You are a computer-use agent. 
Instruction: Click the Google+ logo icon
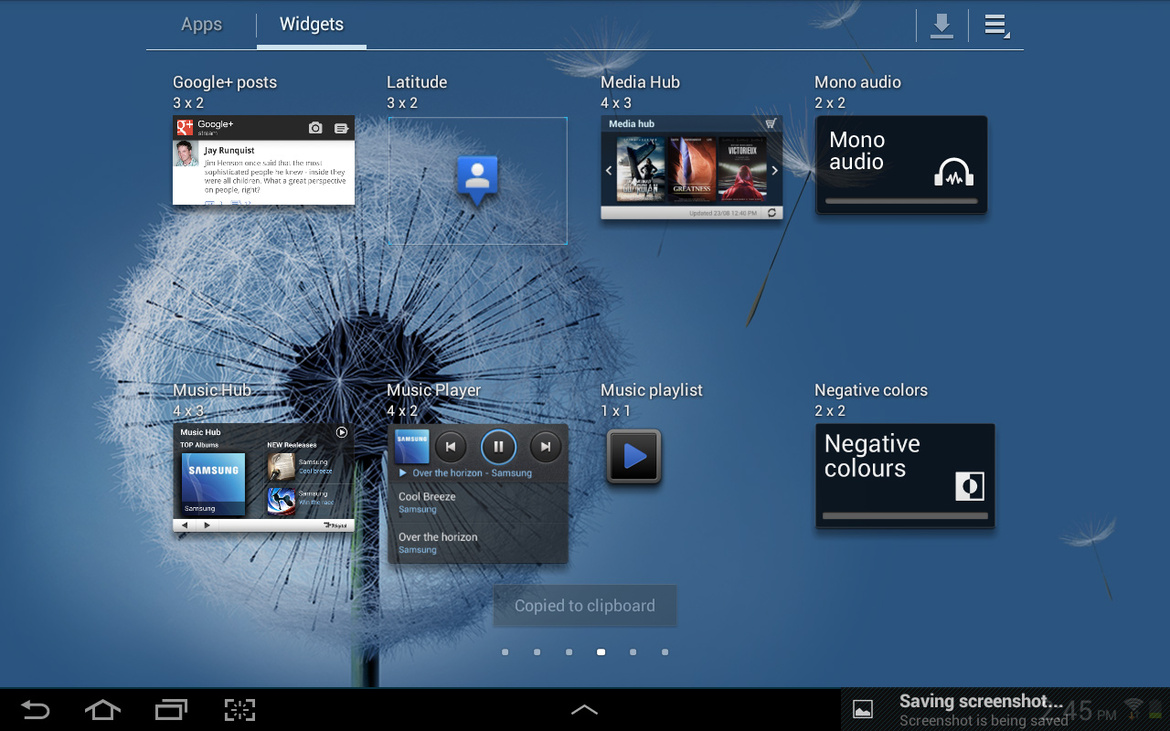(x=184, y=128)
